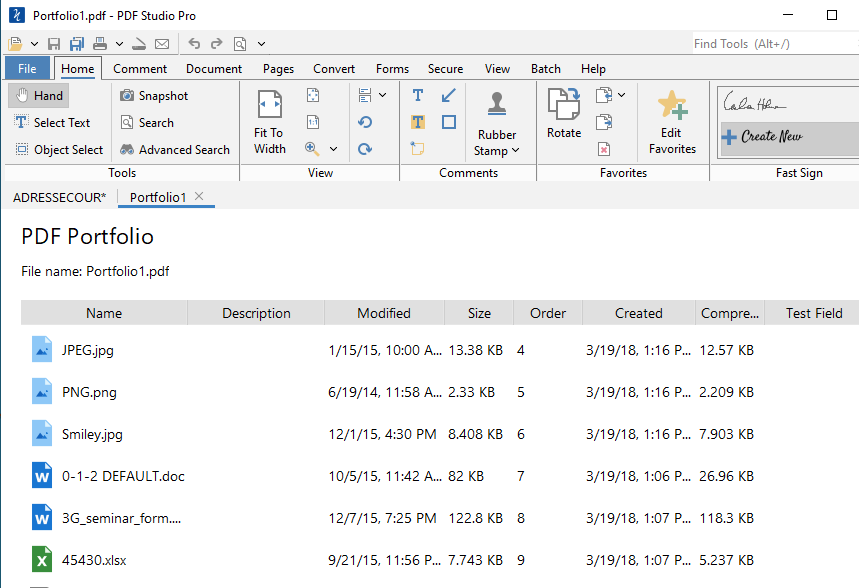The height and width of the screenshot is (588, 859).
Task: Switch to the Object Select tool
Action: (59, 150)
